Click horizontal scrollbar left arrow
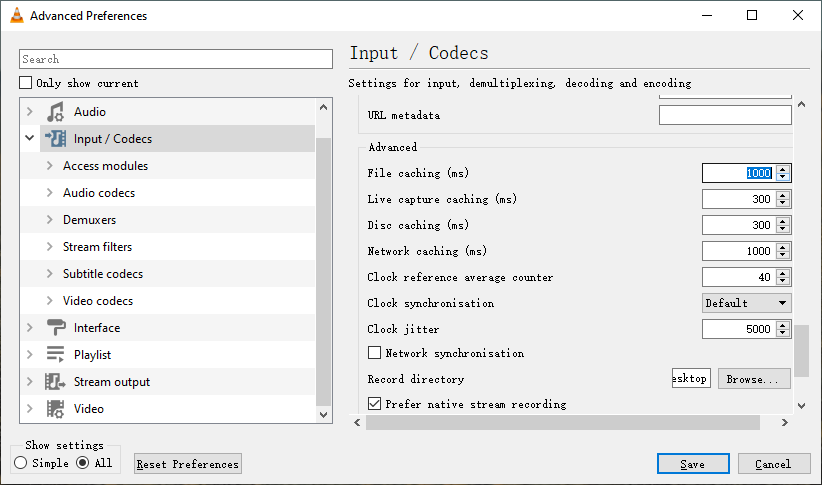The height and width of the screenshot is (485, 822). point(358,423)
